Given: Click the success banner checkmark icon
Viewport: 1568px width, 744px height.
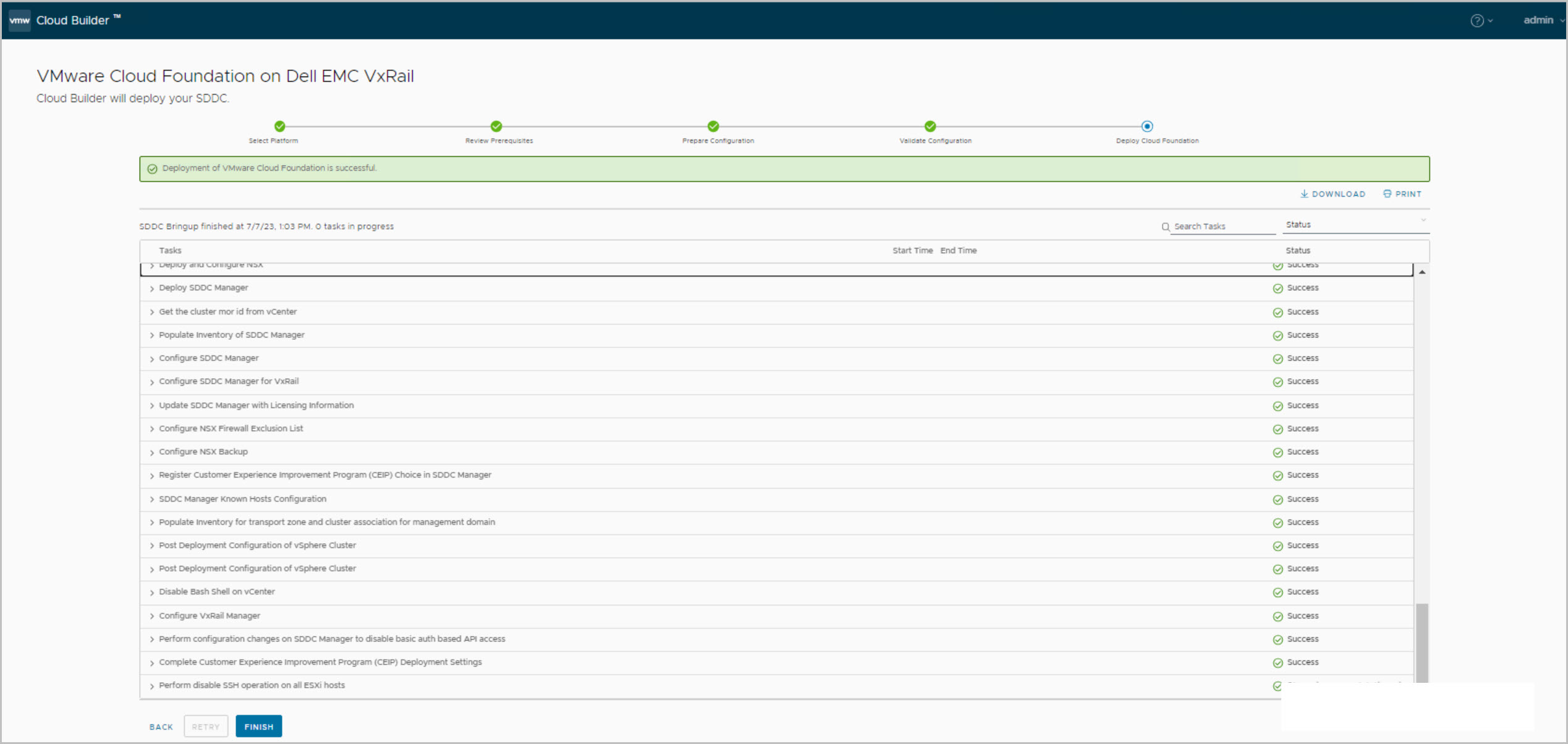Looking at the screenshot, I should (x=153, y=169).
